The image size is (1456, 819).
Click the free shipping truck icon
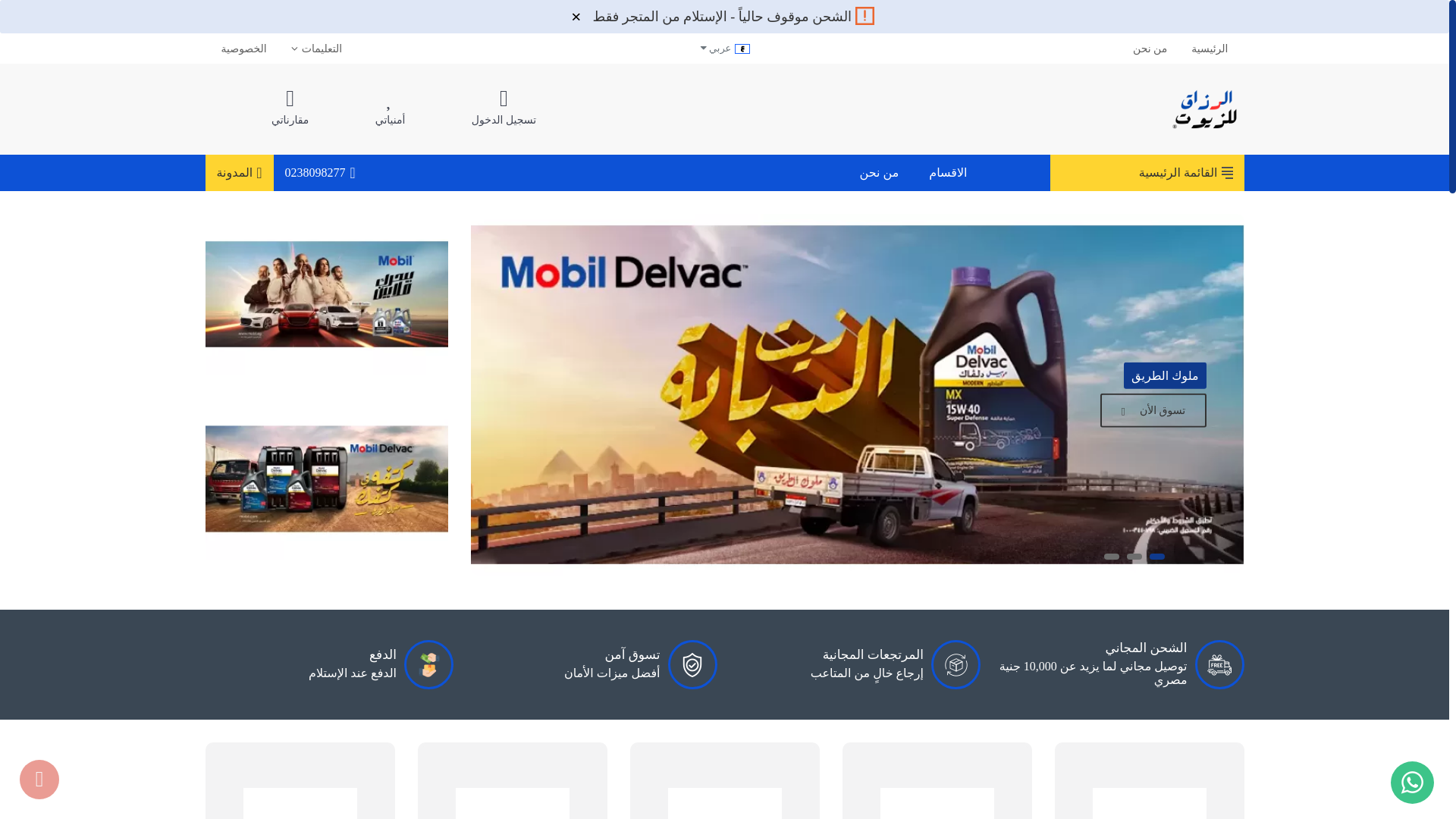[x=1219, y=665]
